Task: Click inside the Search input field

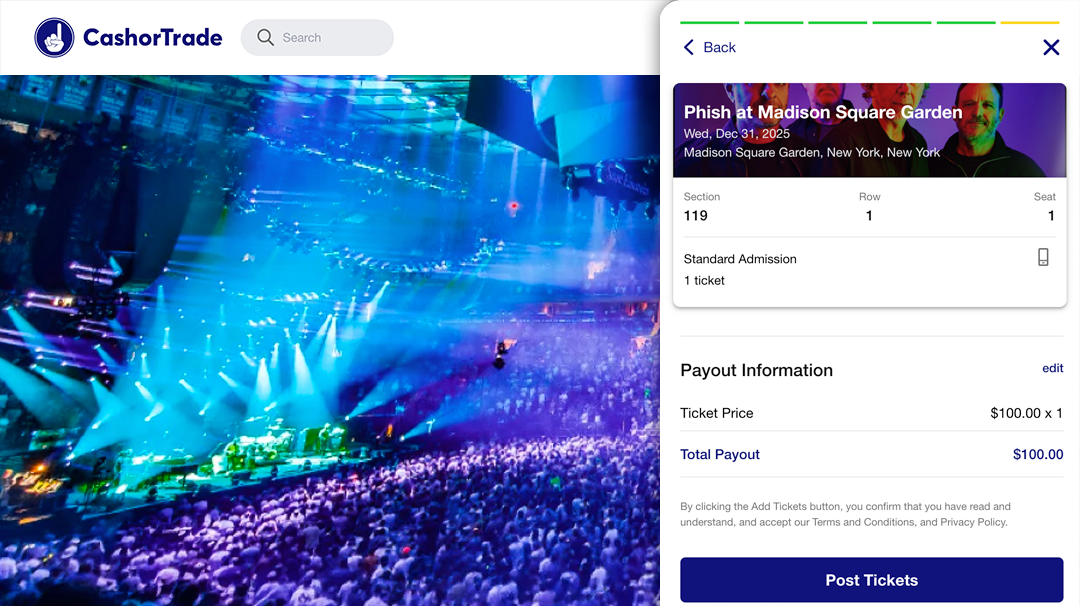Action: (x=320, y=37)
